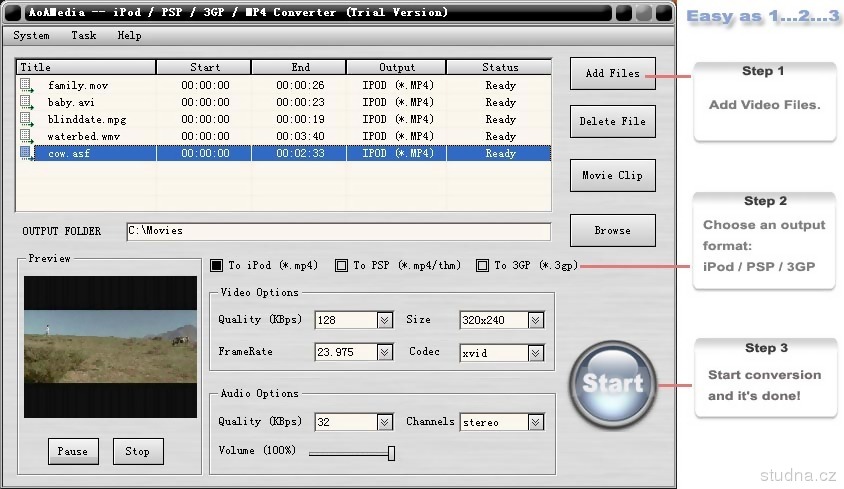Screen dimensions: 844x489
Task: Click the Volume slider handle
Action: (x=392, y=453)
